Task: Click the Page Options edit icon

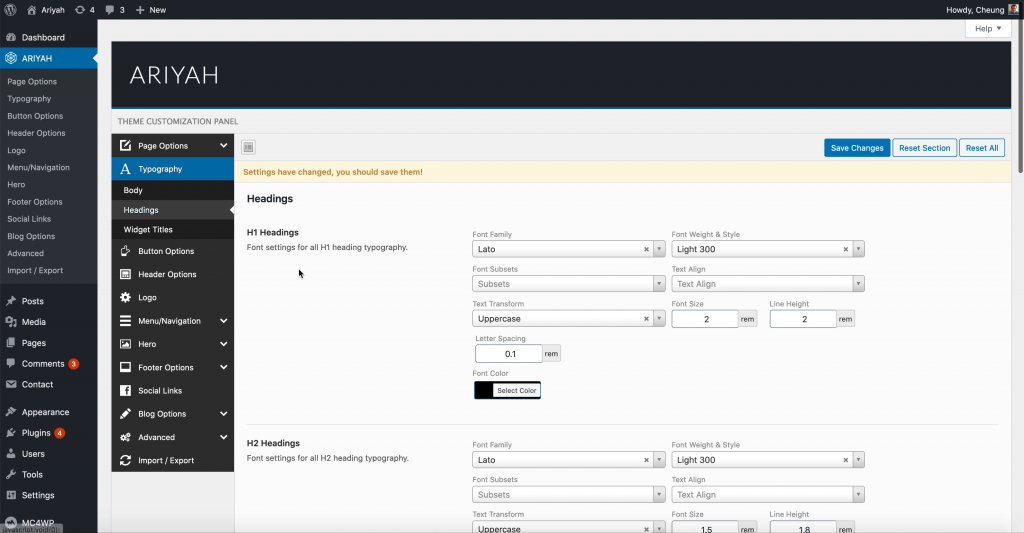Action: point(125,146)
